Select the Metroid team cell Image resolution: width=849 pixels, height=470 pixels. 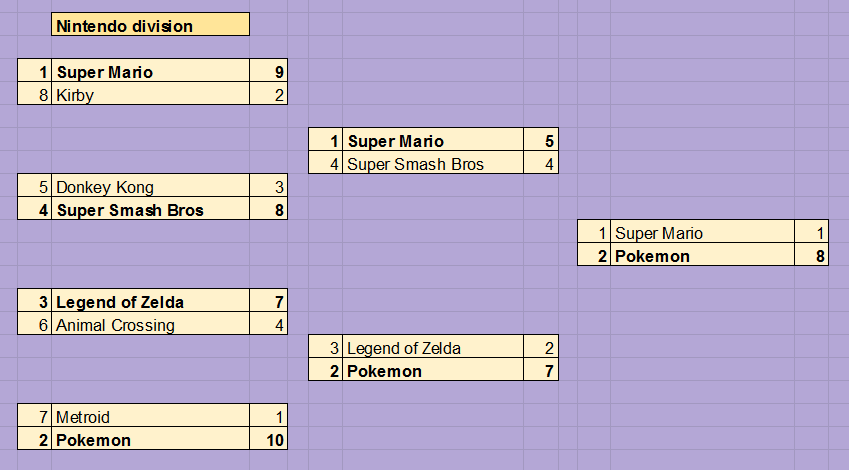(151, 415)
